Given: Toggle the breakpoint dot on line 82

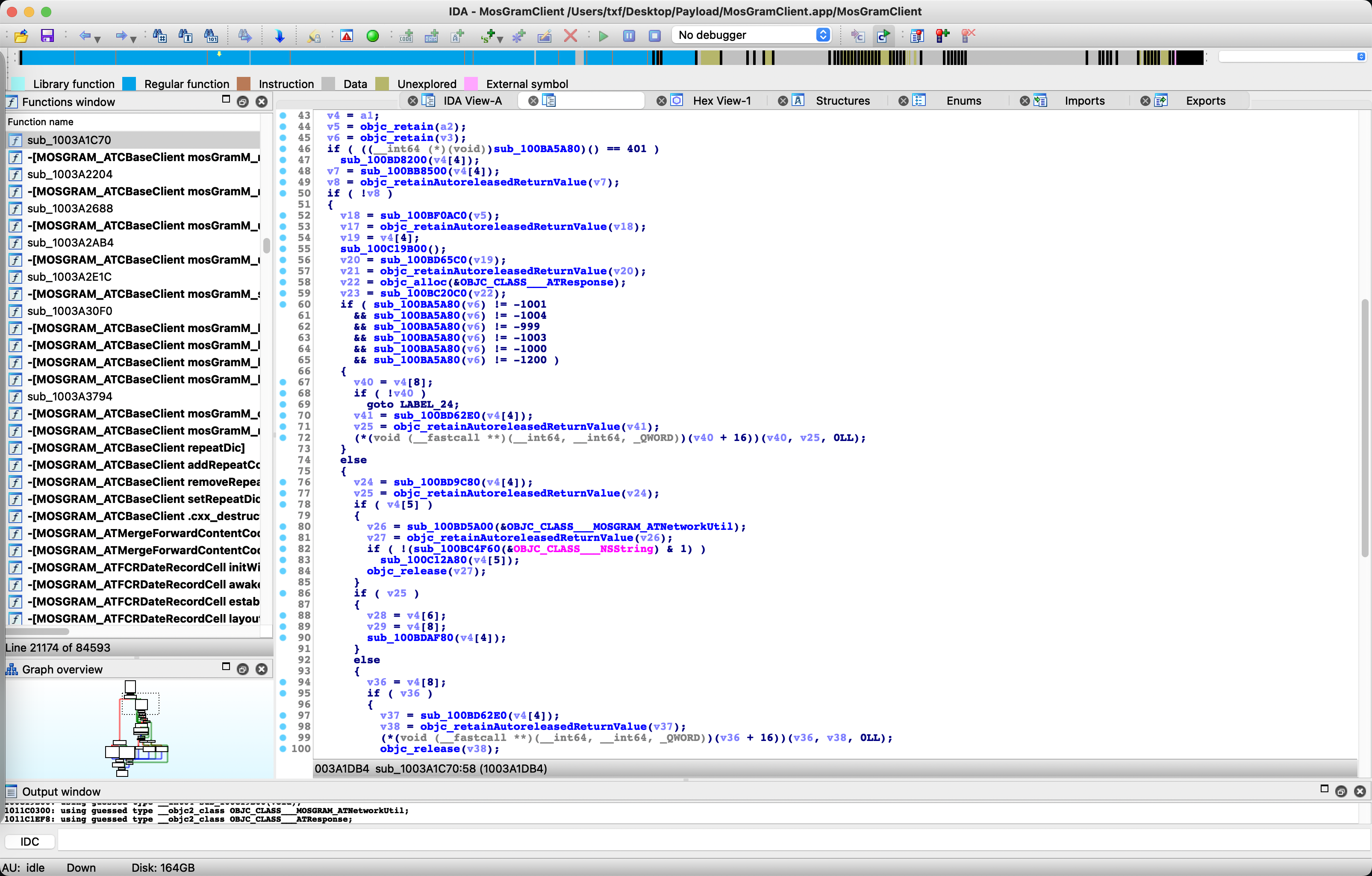Looking at the screenshot, I should click(283, 549).
